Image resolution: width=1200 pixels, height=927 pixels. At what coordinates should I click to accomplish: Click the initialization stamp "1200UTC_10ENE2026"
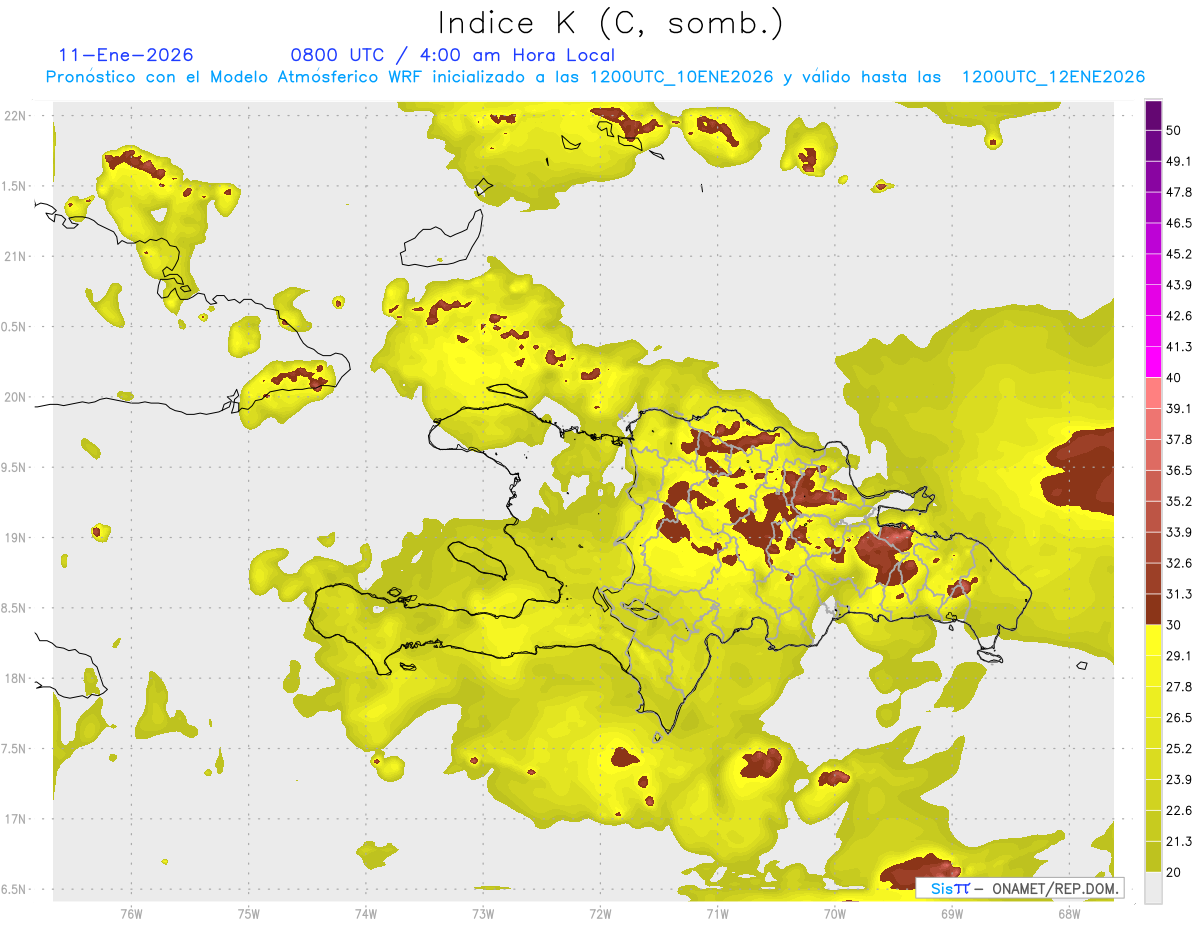682,77
